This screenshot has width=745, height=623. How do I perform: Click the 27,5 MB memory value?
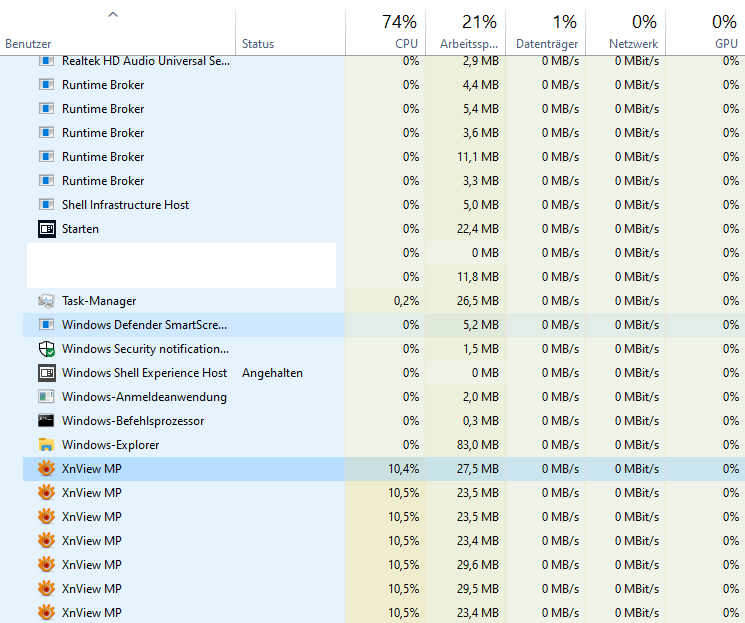tap(478, 469)
